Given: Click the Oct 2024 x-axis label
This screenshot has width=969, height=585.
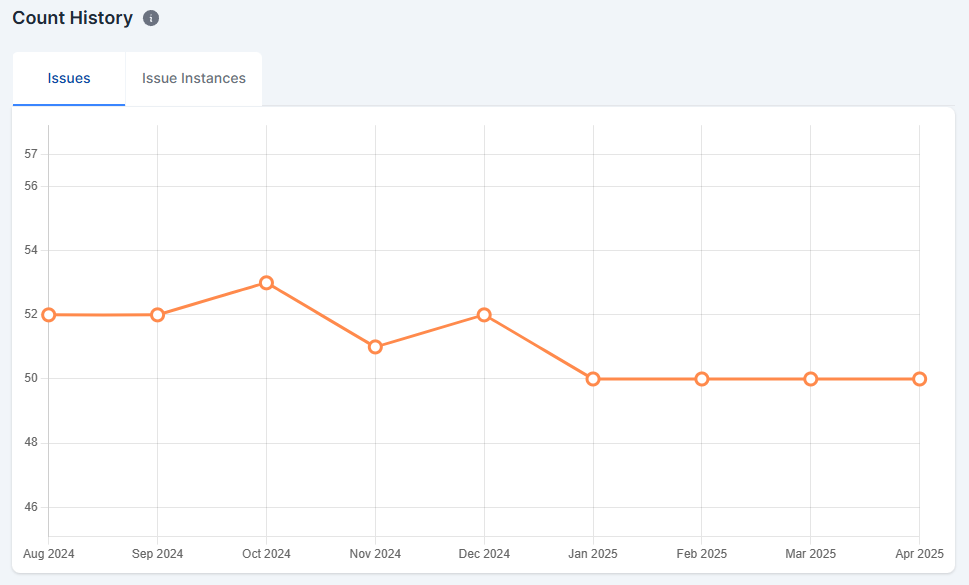Looking at the screenshot, I should coord(266,554).
